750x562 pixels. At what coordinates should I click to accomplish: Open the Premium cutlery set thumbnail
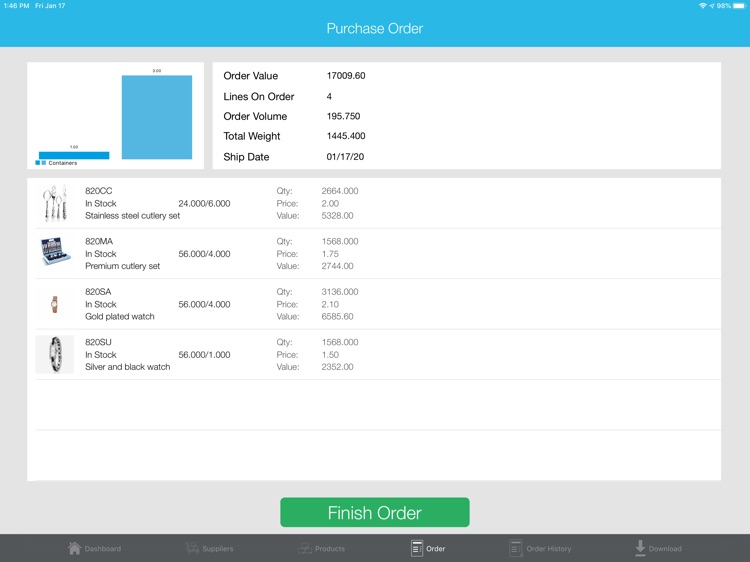pos(55,251)
